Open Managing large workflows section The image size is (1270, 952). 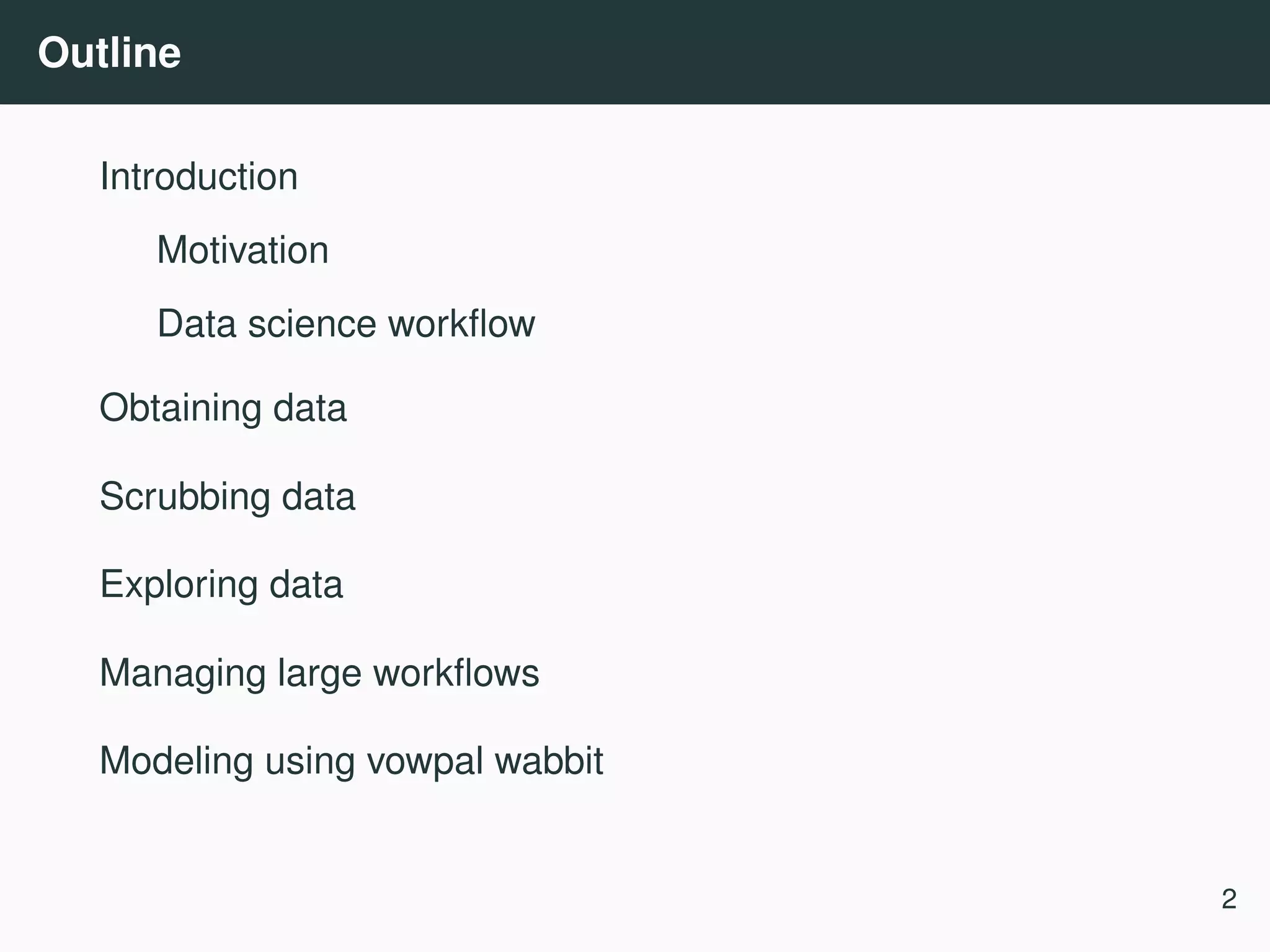(319, 673)
